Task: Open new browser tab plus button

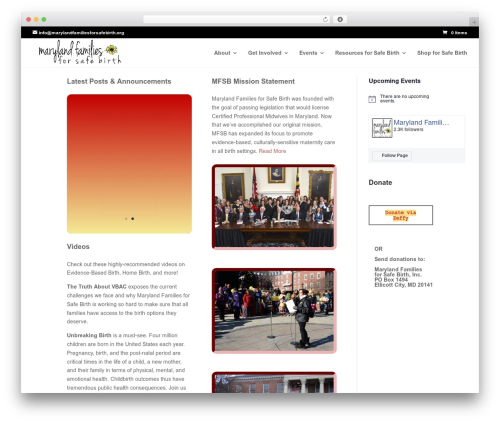Action: [474, 22]
